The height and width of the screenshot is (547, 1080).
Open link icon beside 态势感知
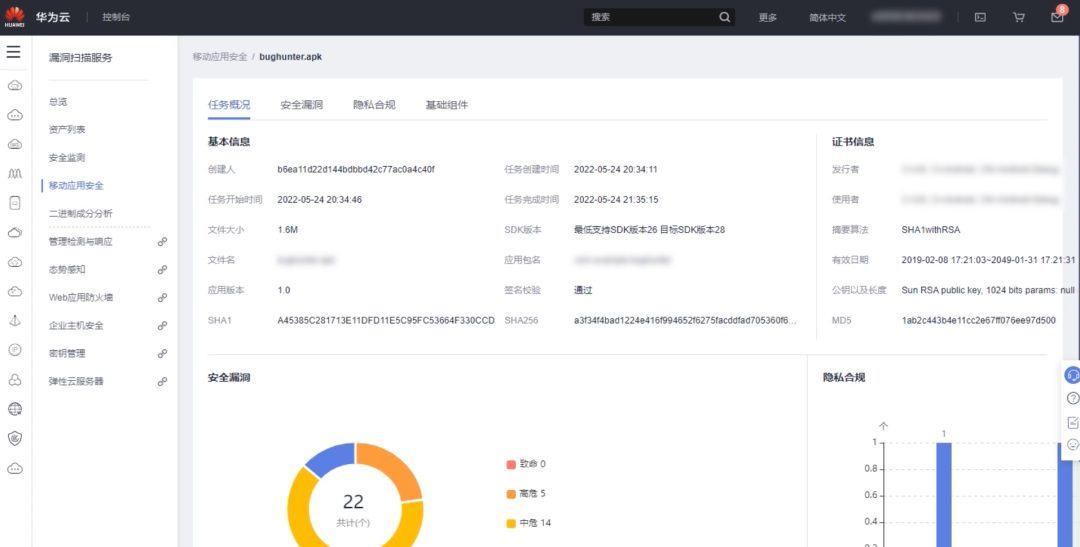[x=162, y=270]
